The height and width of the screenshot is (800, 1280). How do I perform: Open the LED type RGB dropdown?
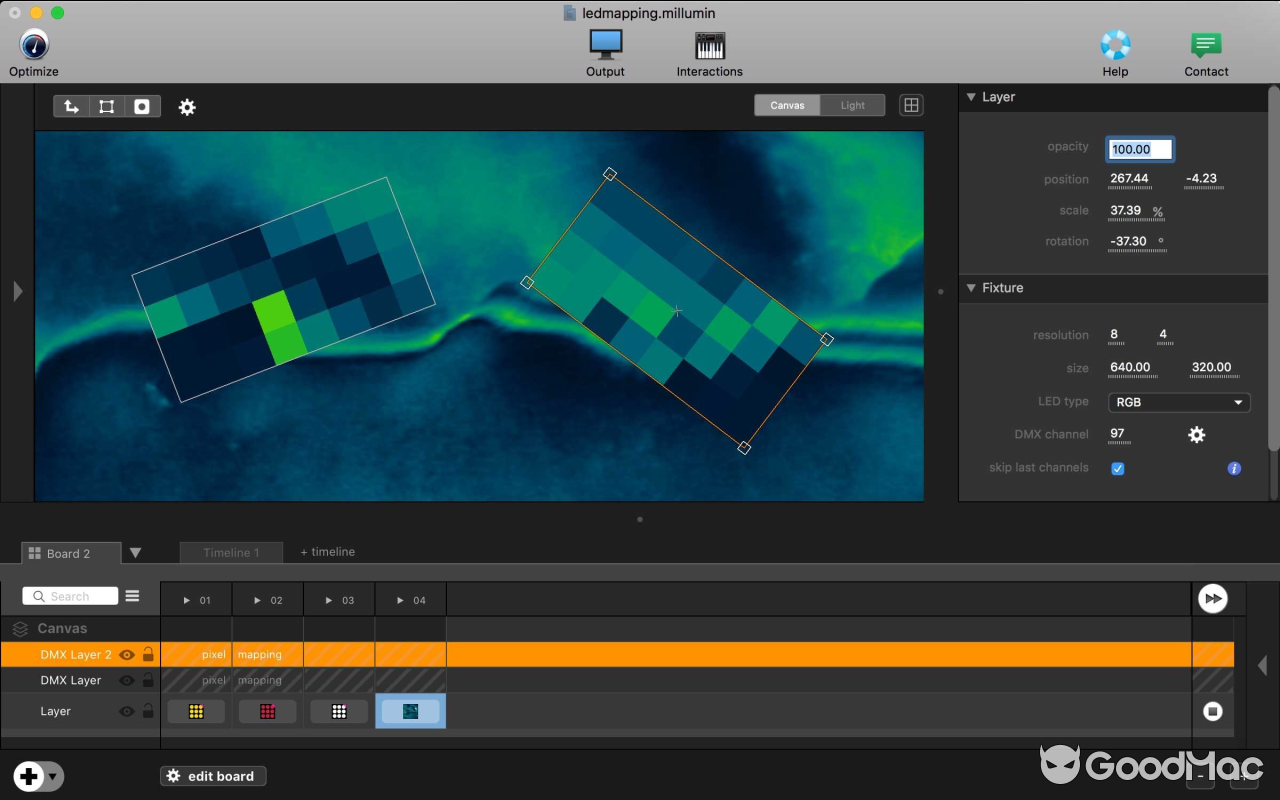pos(1179,402)
